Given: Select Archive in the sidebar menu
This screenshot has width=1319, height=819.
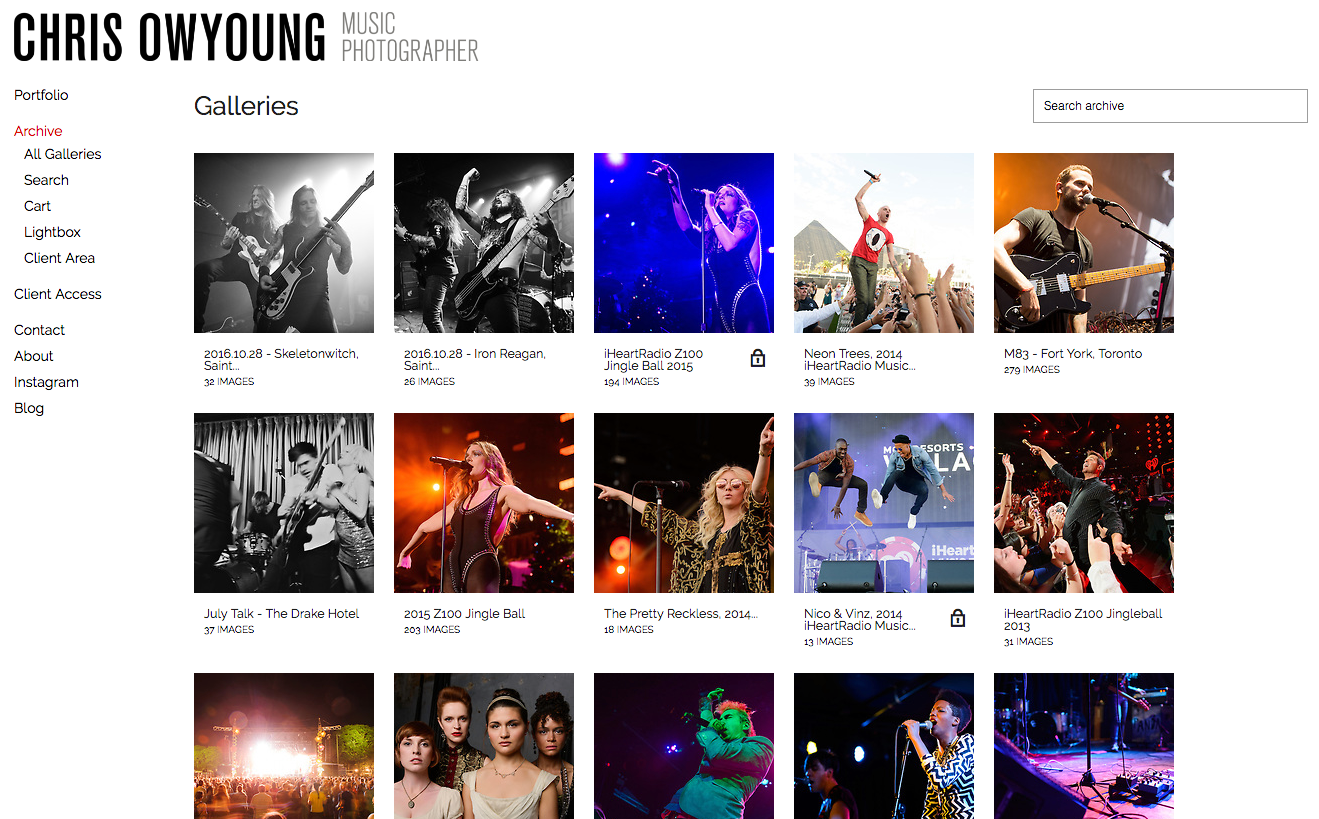Looking at the screenshot, I should click(x=38, y=131).
